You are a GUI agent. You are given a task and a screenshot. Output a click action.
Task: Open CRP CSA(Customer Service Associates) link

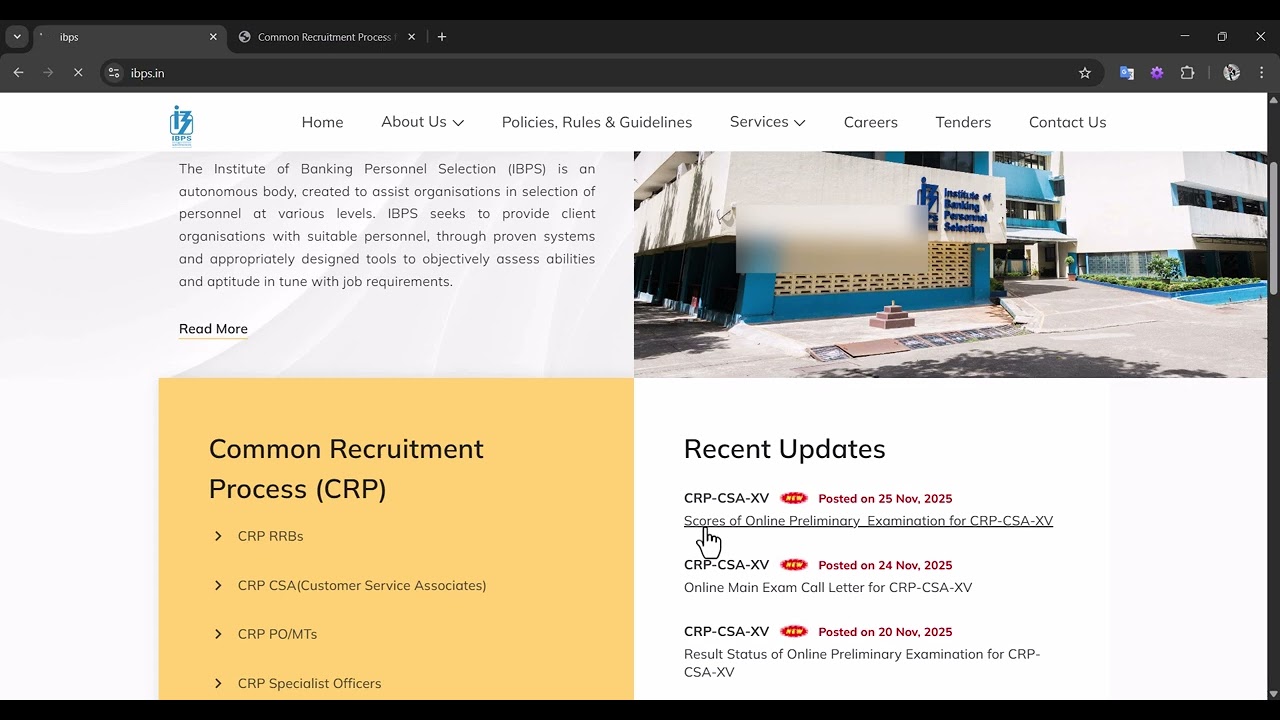coord(362,585)
